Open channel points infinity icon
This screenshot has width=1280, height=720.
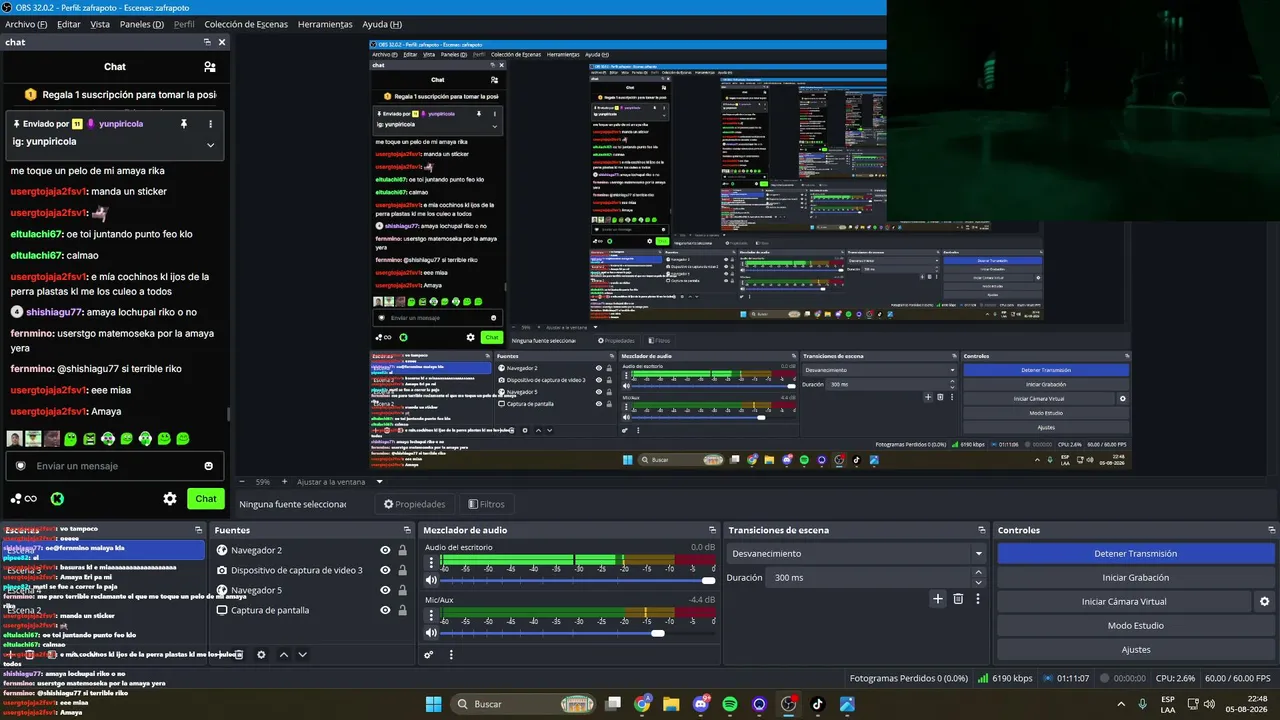click(x=24, y=498)
